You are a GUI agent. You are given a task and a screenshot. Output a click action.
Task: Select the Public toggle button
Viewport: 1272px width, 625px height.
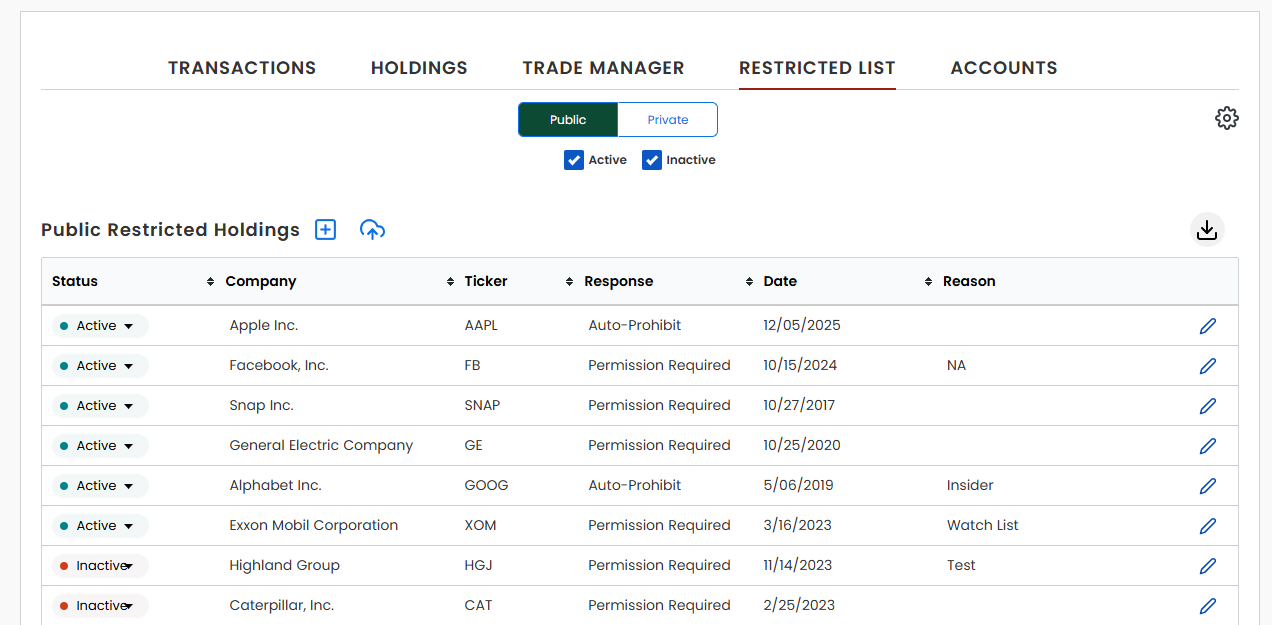point(568,119)
